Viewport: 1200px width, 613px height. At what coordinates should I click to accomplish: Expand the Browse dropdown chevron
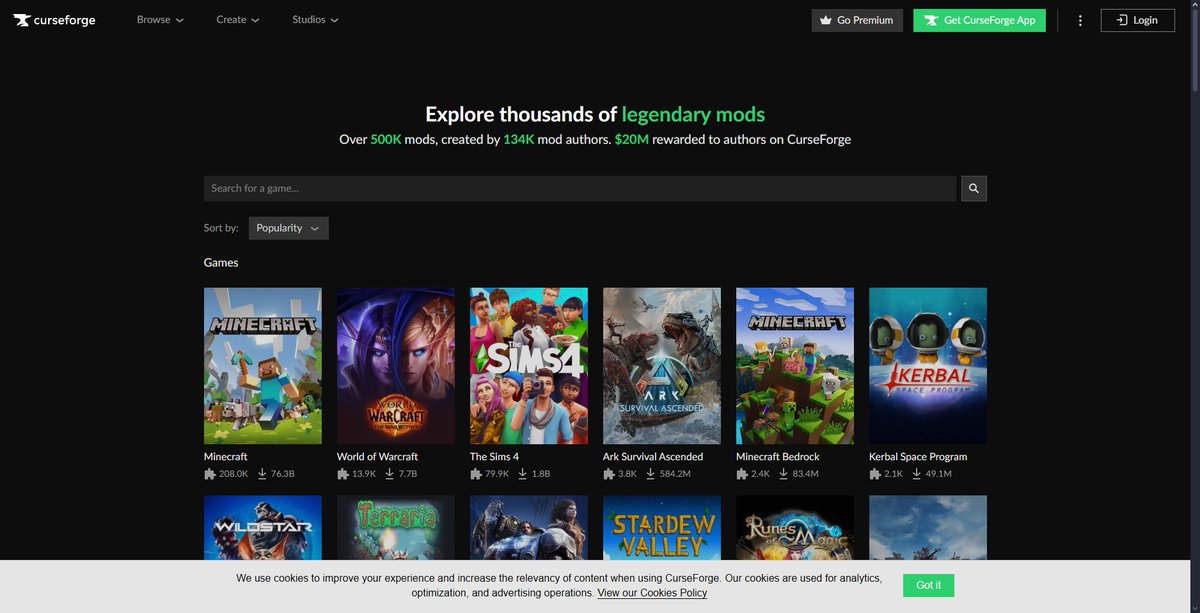180,19
